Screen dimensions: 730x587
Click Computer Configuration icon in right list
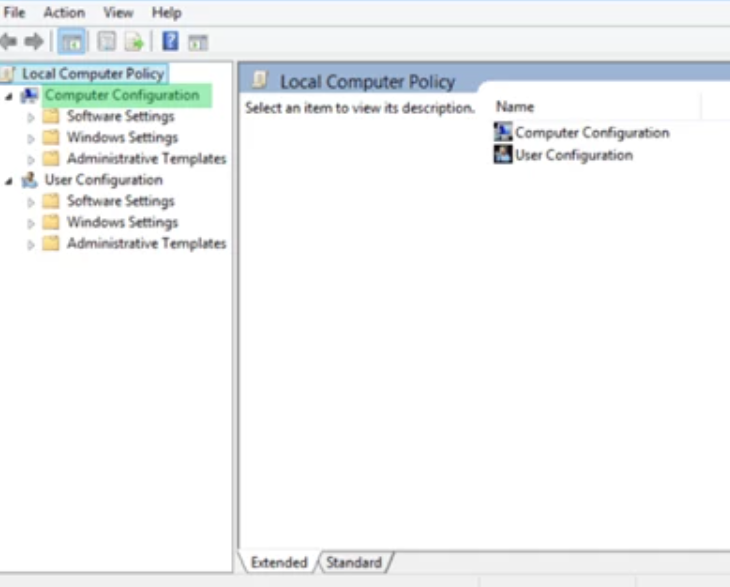503,132
